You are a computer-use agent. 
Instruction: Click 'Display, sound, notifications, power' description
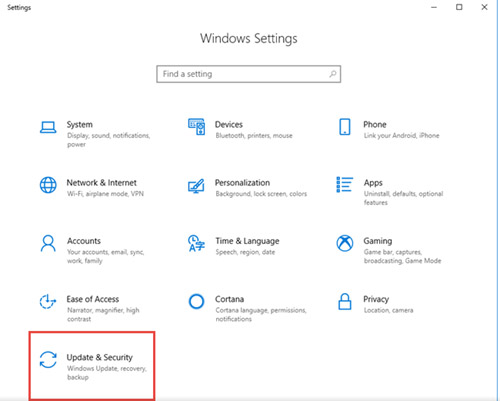point(108,140)
